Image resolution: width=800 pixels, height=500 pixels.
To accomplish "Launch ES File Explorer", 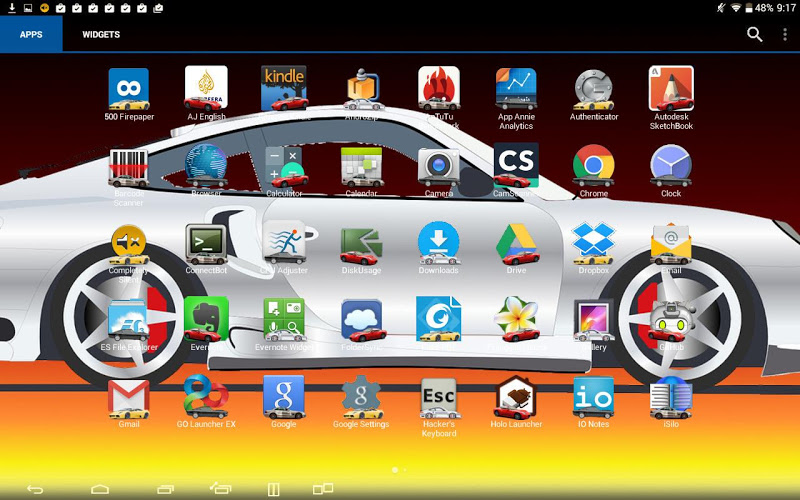I will (x=129, y=320).
